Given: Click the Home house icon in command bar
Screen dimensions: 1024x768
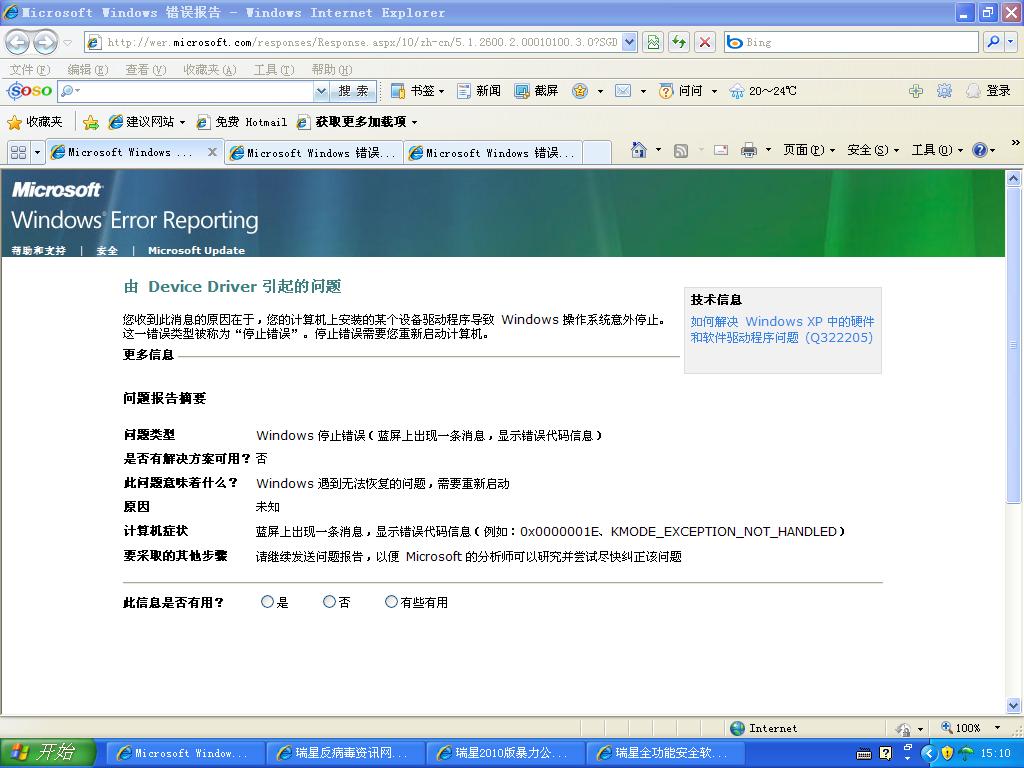Looking at the screenshot, I should tap(639, 150).
